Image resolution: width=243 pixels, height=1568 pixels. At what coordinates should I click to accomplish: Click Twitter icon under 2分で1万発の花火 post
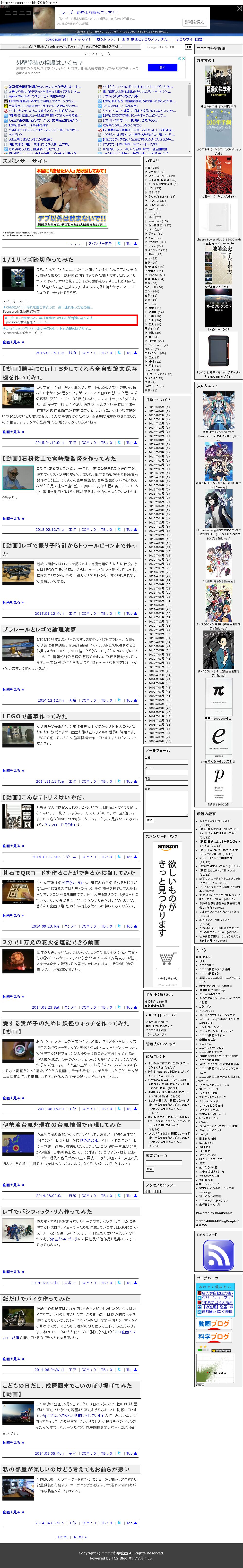119,1007
